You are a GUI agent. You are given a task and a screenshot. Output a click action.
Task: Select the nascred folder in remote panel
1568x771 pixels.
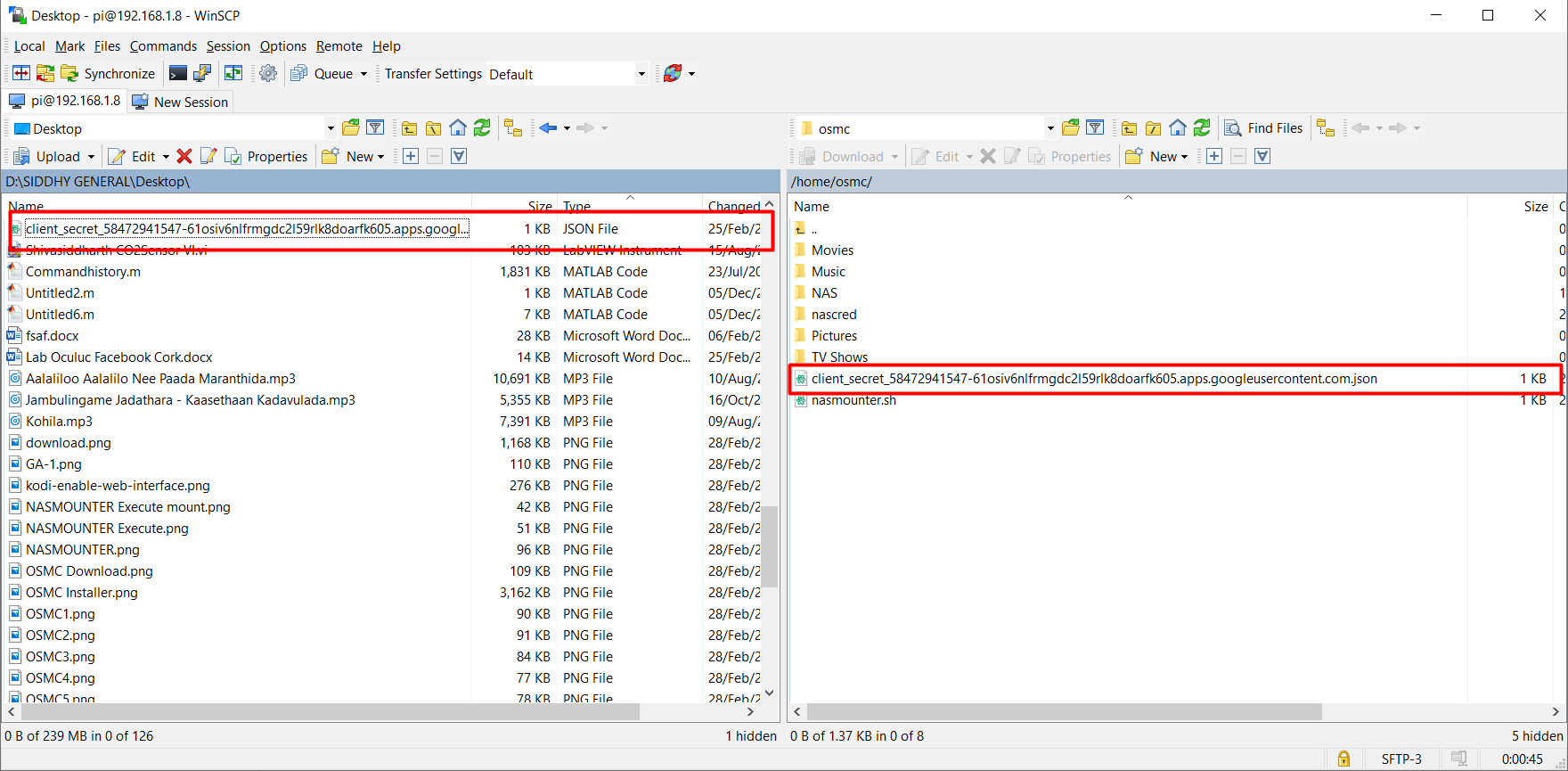pos(834,315)
